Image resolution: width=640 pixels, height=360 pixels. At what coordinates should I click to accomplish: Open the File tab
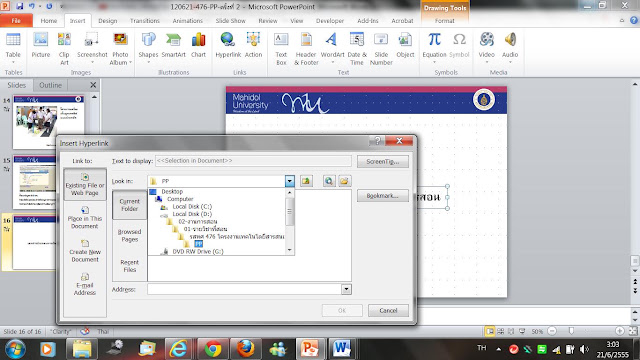click(x=16, y=20)
